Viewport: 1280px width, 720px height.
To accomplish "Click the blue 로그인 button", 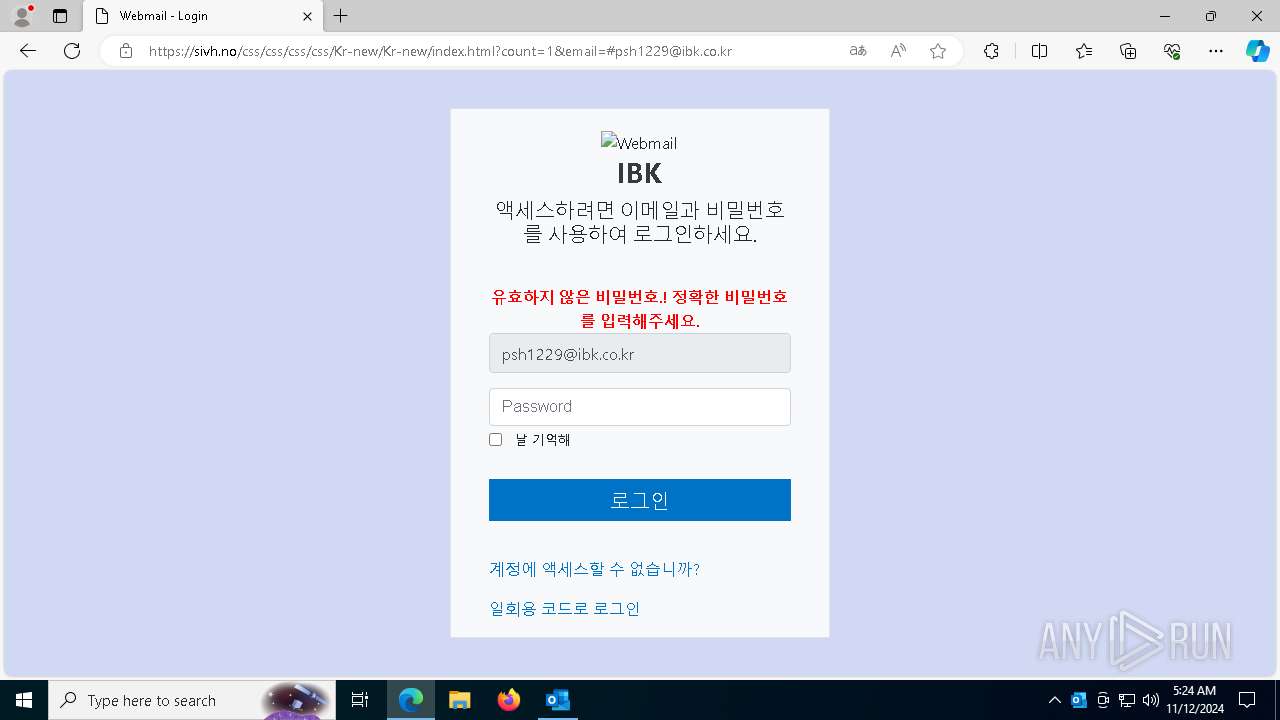I will click(640, 500).
